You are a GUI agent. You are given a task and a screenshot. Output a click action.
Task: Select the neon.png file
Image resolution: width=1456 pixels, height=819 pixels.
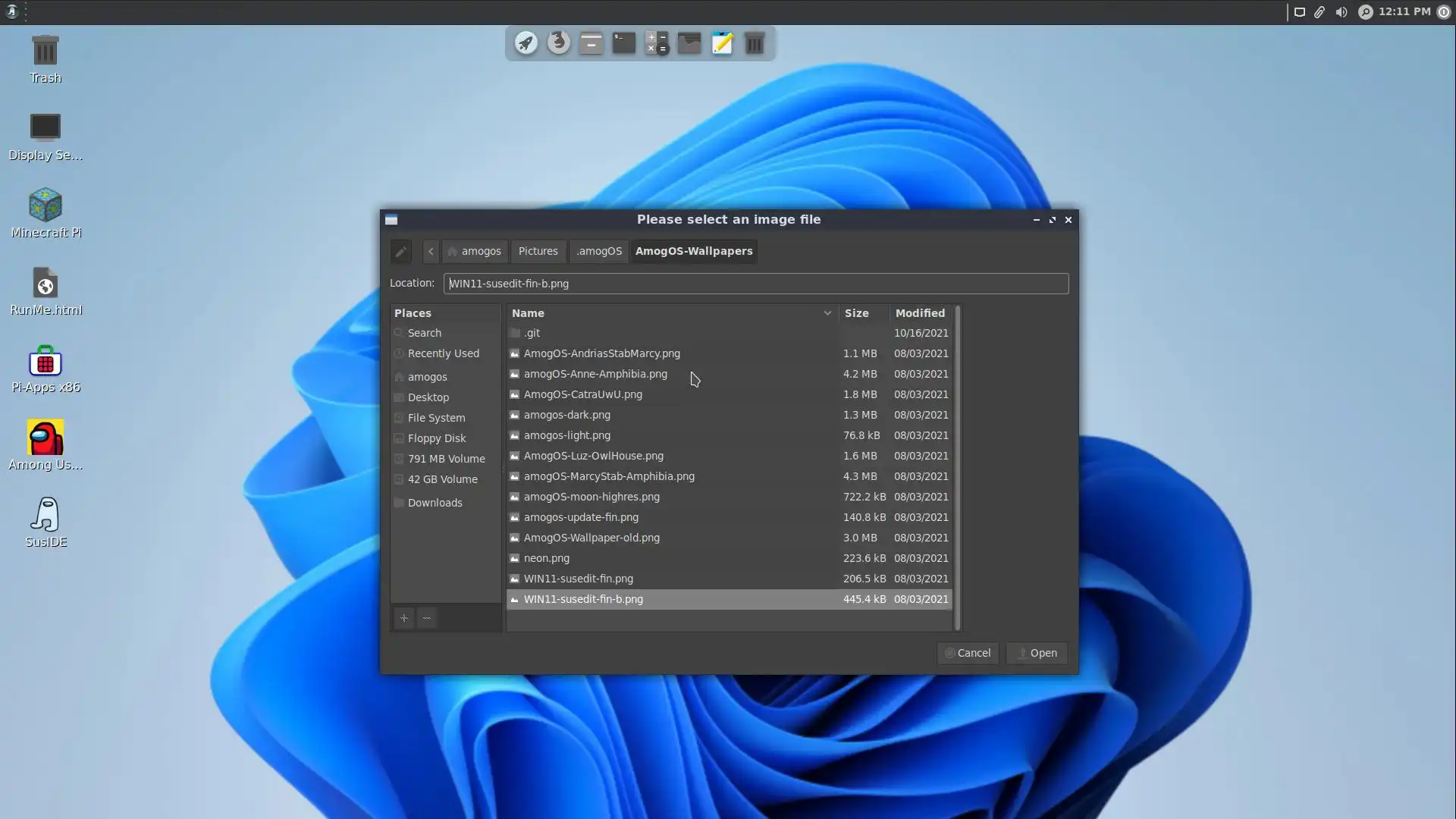pos(547,558)
